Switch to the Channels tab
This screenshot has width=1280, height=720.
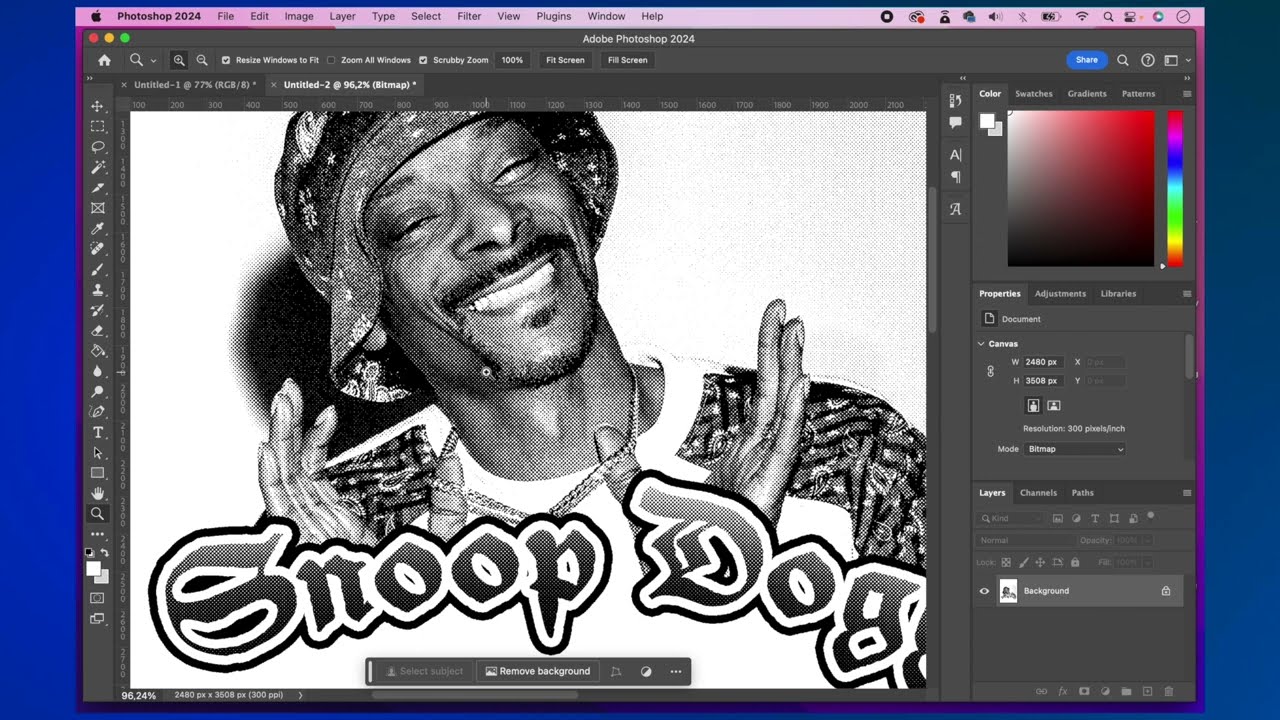(x=1038, y=493)
